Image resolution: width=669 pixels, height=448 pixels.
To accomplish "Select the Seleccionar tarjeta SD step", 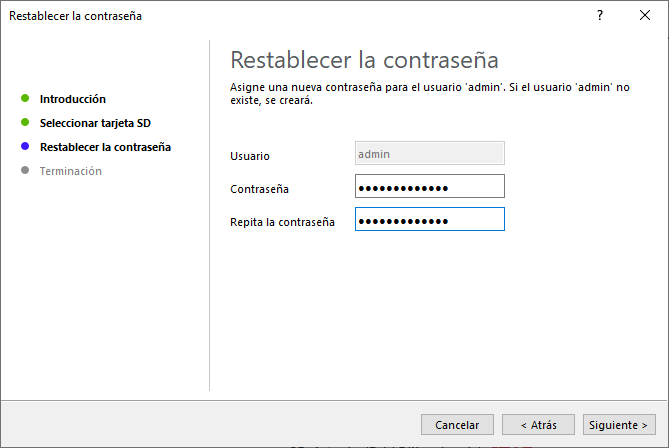I will pos(95,123).
